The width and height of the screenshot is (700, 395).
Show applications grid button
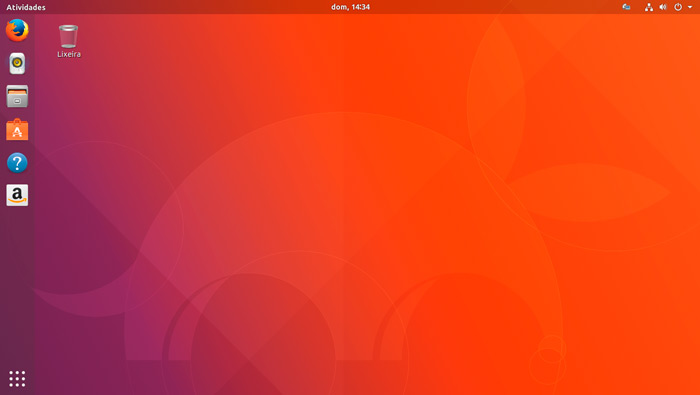click(17, 378)
